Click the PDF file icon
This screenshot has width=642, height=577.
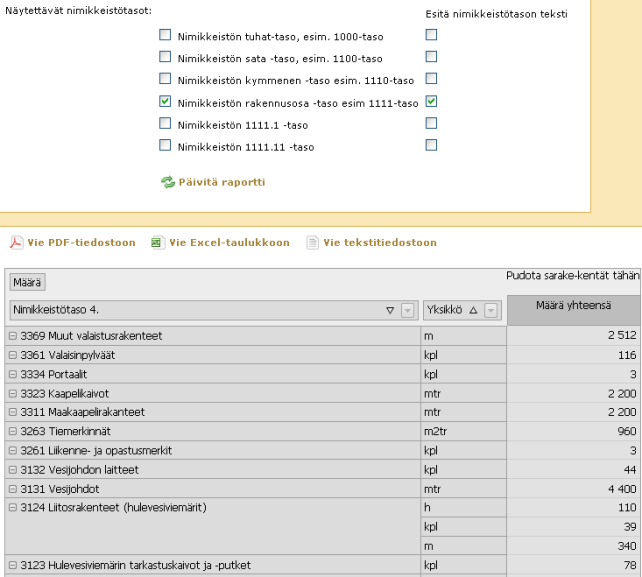[x=17, y=242]
